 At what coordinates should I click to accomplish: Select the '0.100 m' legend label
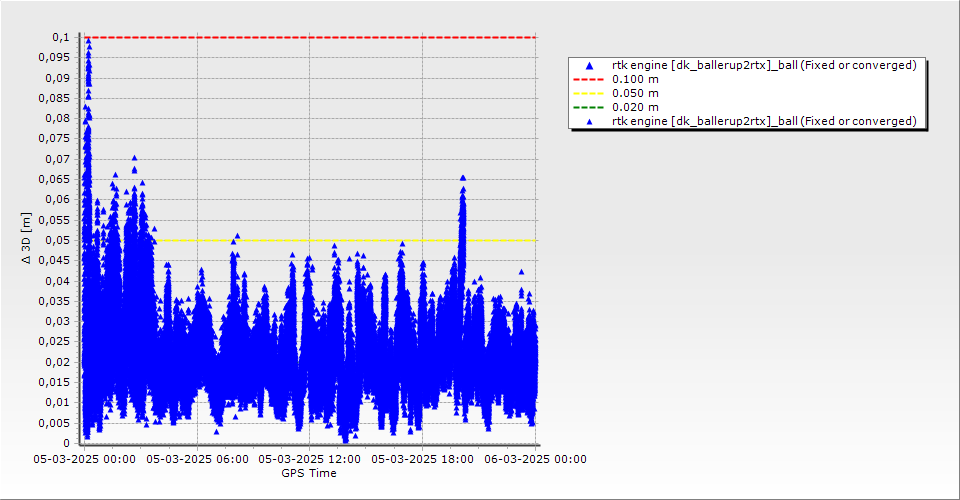click(635, 80)
